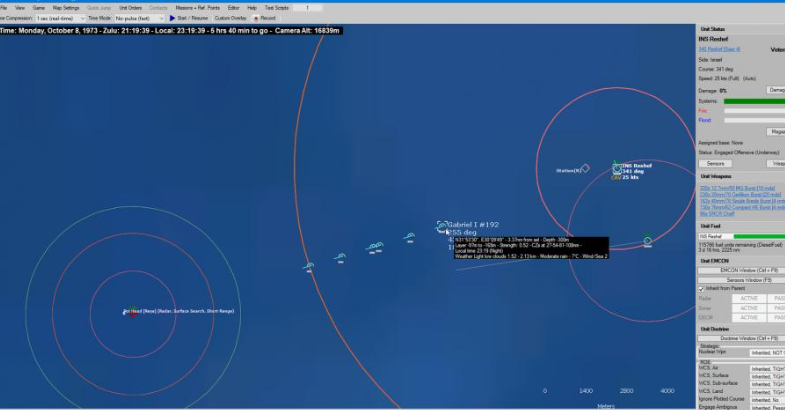Viewport: 785px width, 410px height.
Task: Open Nuclear Wpn doctrine dropdown
Action: click(x=767, y=353)
